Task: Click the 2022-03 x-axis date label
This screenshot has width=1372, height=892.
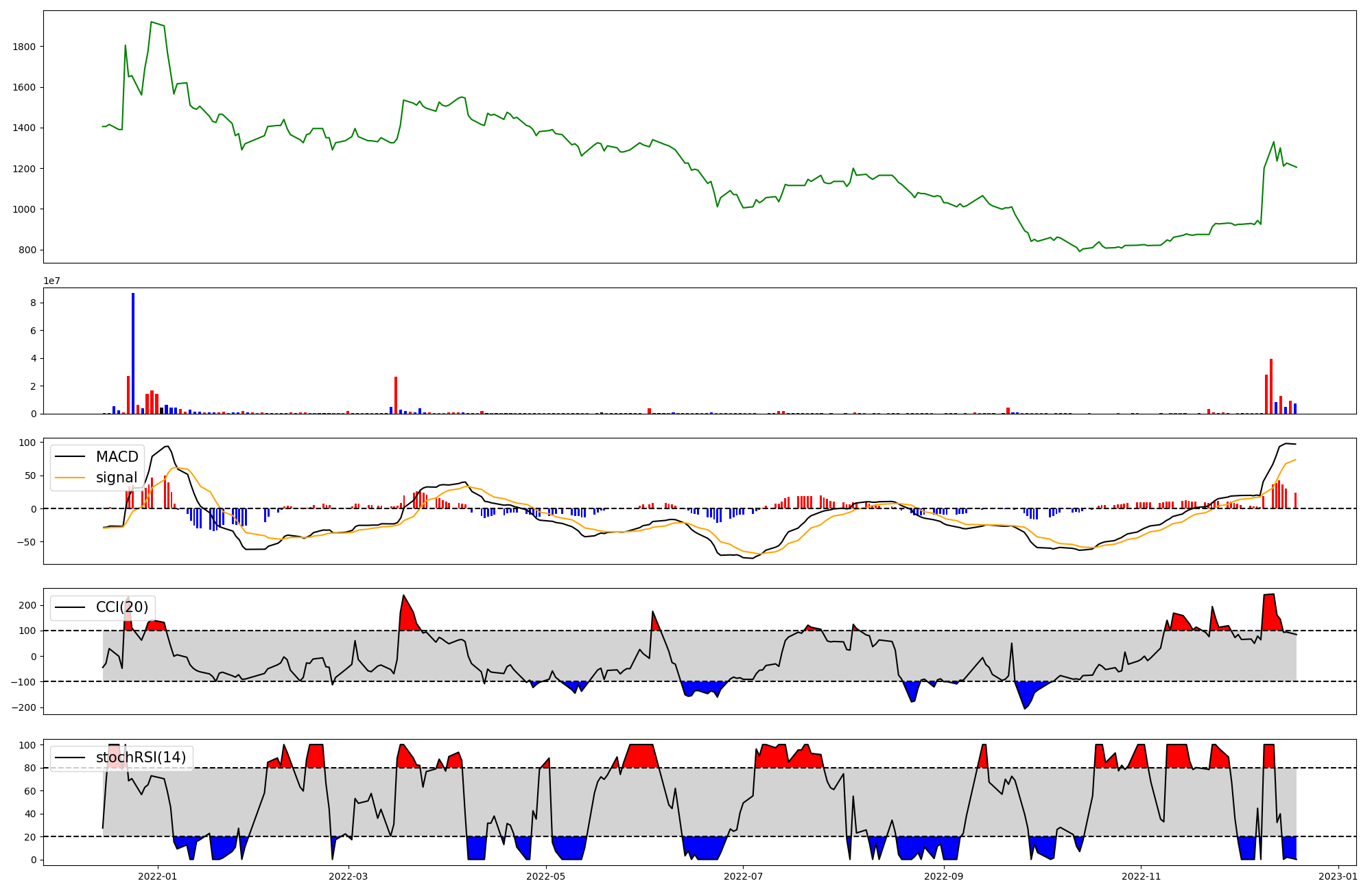Action: click(x=349, y=876)
